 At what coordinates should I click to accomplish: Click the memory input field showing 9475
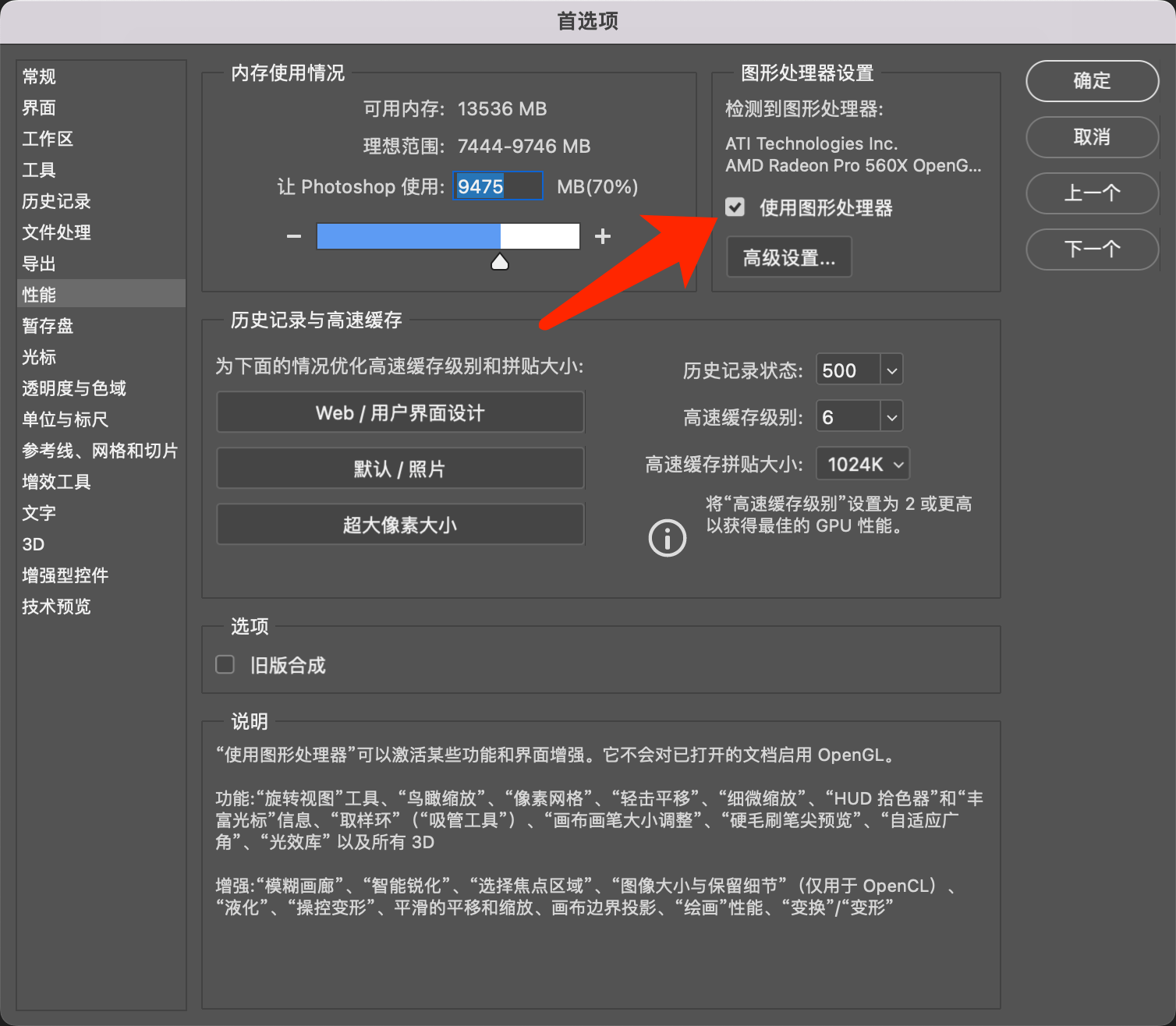tap(498, 186)
